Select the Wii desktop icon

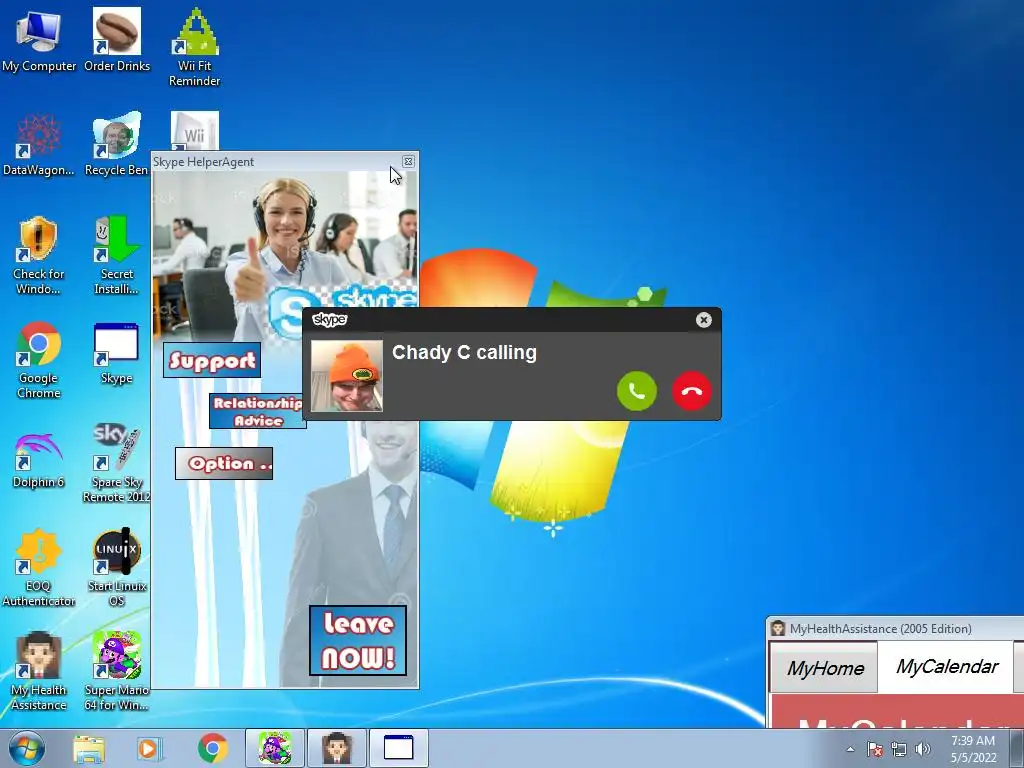[195, 131]
